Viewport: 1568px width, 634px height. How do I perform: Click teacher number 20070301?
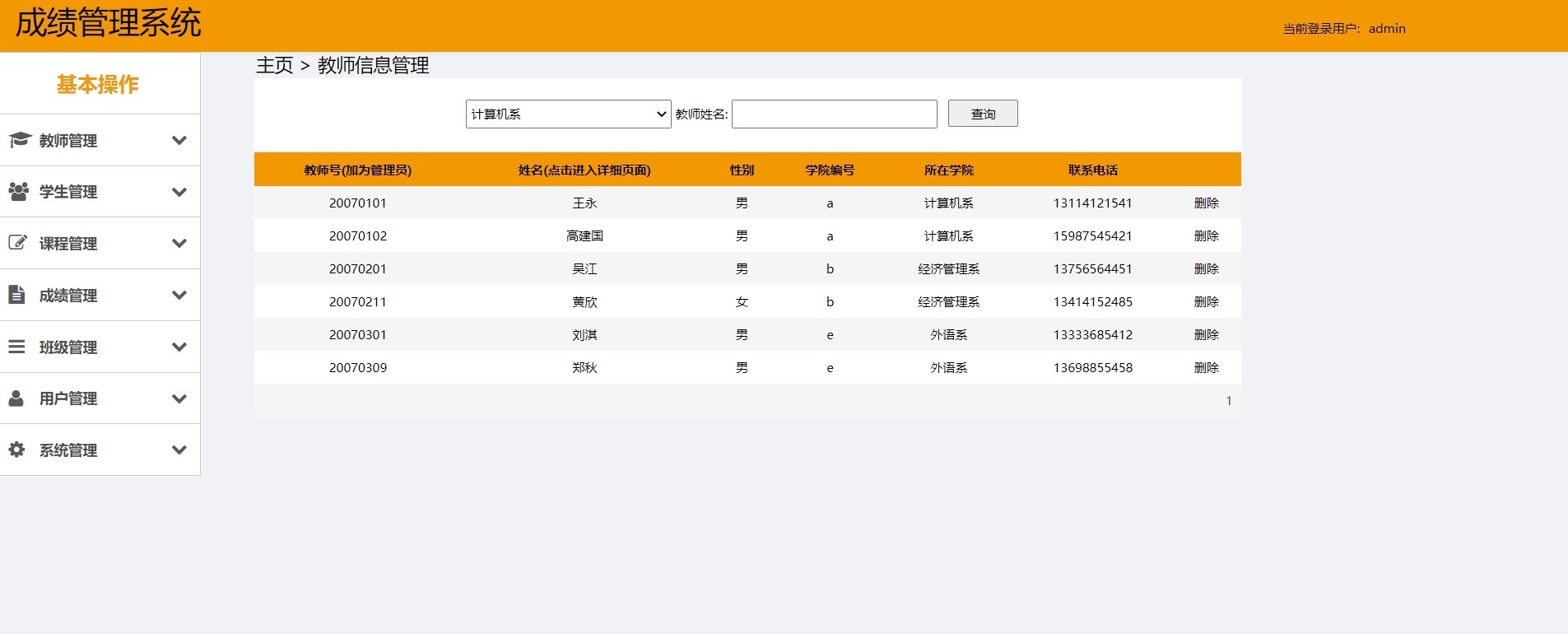(x=358, y=334)
